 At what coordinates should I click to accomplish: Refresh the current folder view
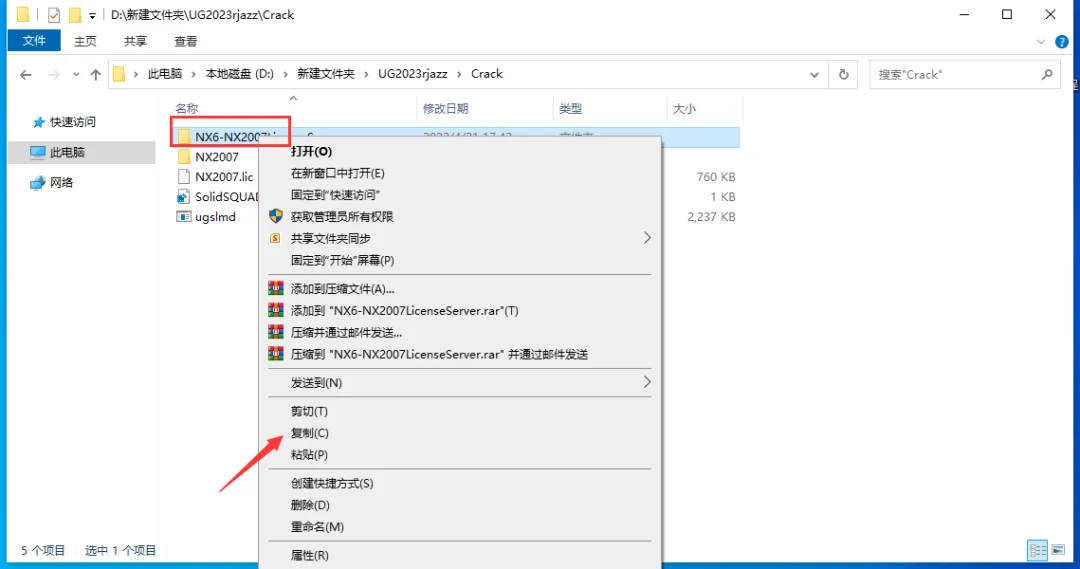pos(844,74)
